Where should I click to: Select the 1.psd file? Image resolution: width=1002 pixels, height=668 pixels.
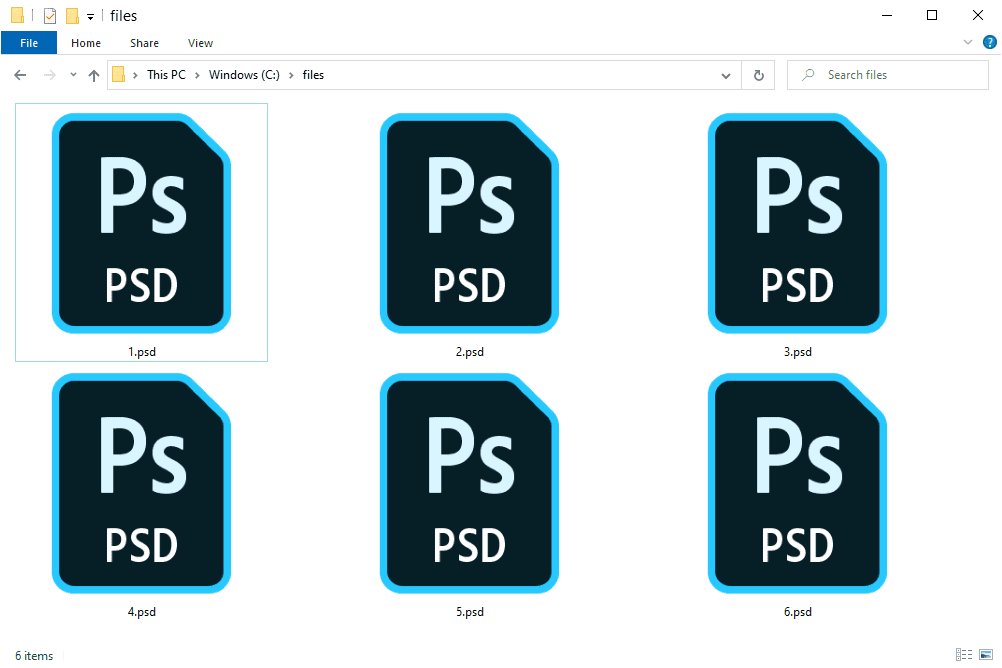(141, 232)
